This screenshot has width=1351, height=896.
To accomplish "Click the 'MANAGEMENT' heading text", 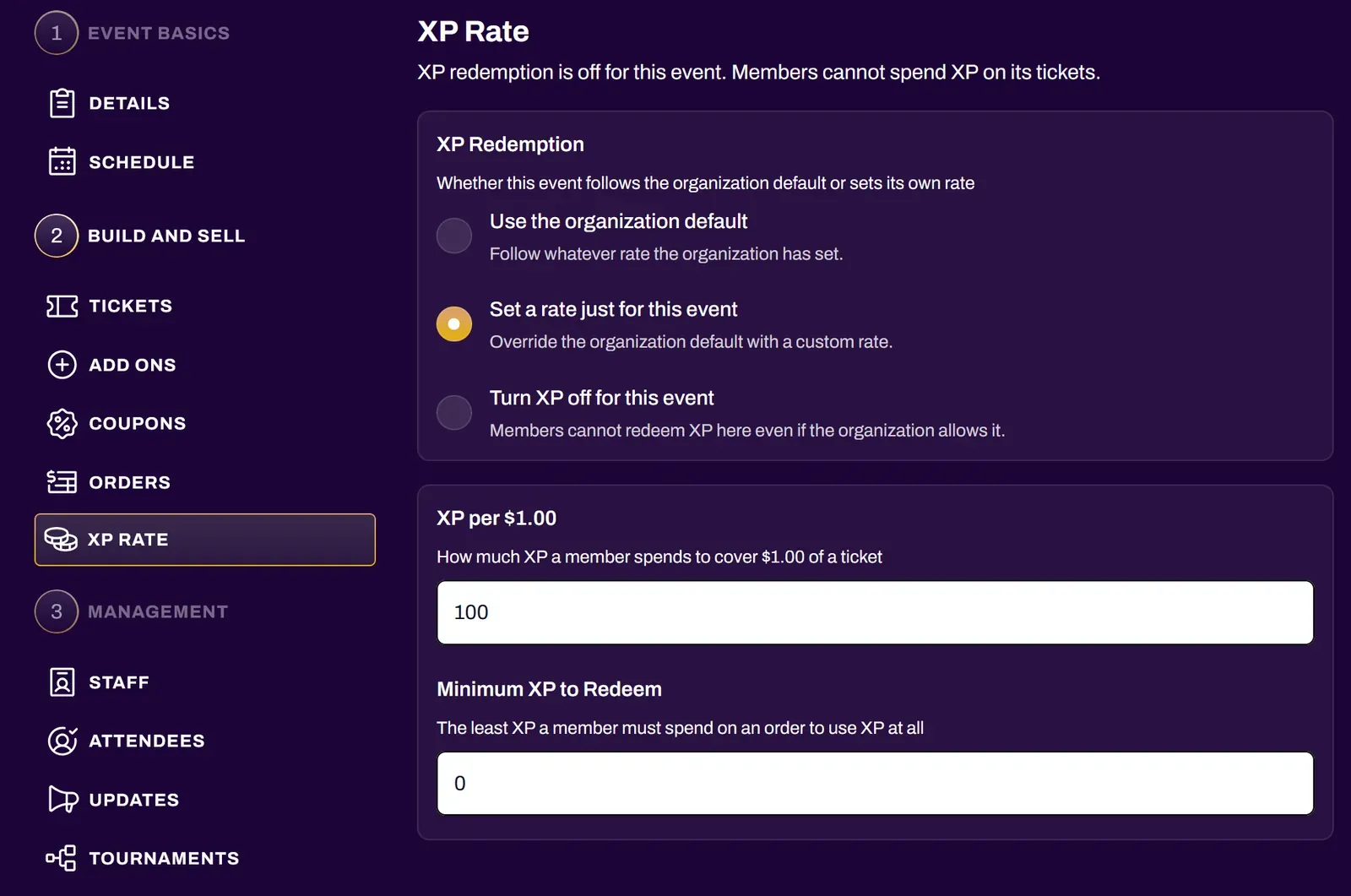I will click(158, 611).
